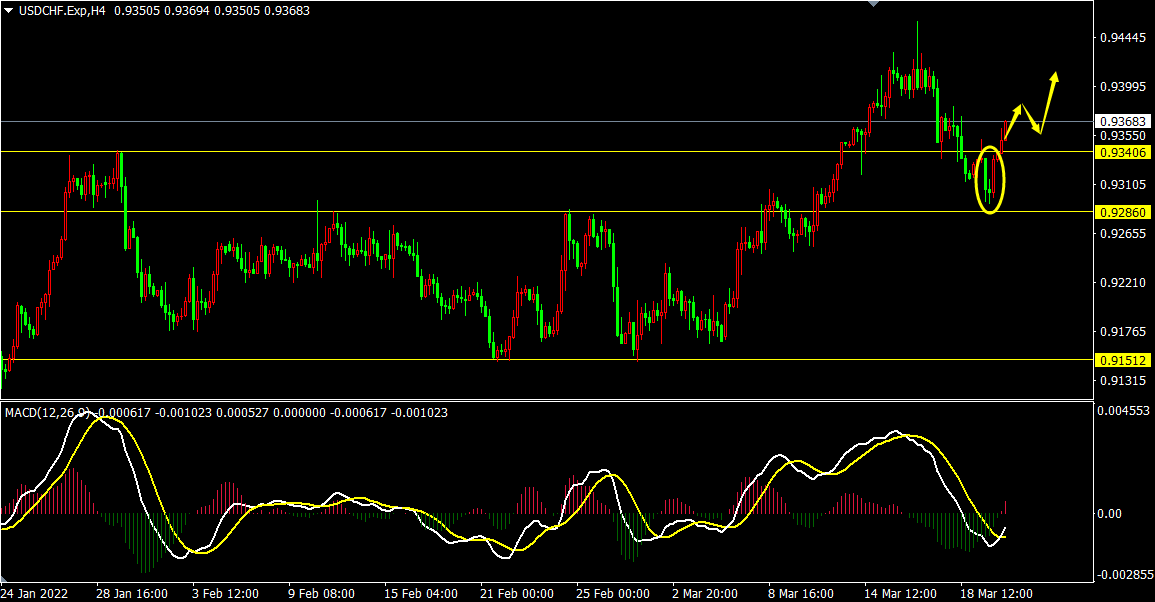The image size is (1155, 602).
Task: Click the 25 Feb 00:00 time label
Action: tap(612, 594)
